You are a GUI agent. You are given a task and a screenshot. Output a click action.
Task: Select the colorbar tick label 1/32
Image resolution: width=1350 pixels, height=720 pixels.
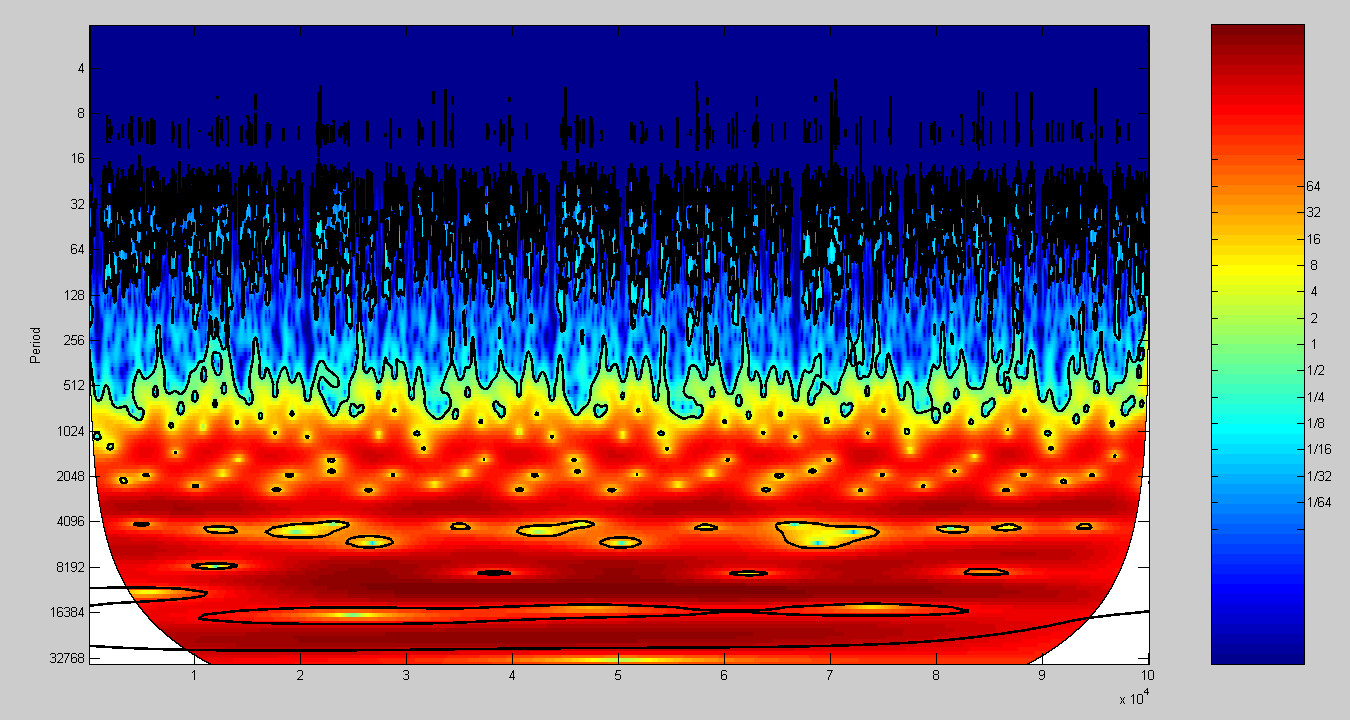(x=1319, y=476)
